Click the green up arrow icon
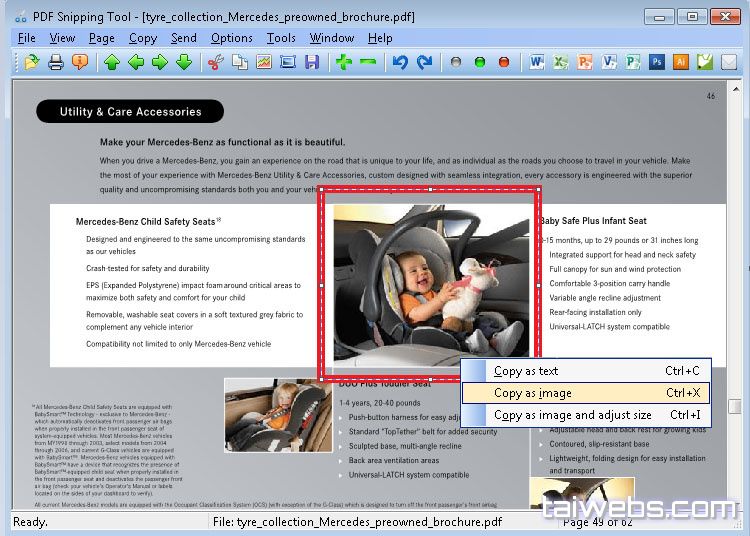The image size is (750, 536). pos(112,62)
